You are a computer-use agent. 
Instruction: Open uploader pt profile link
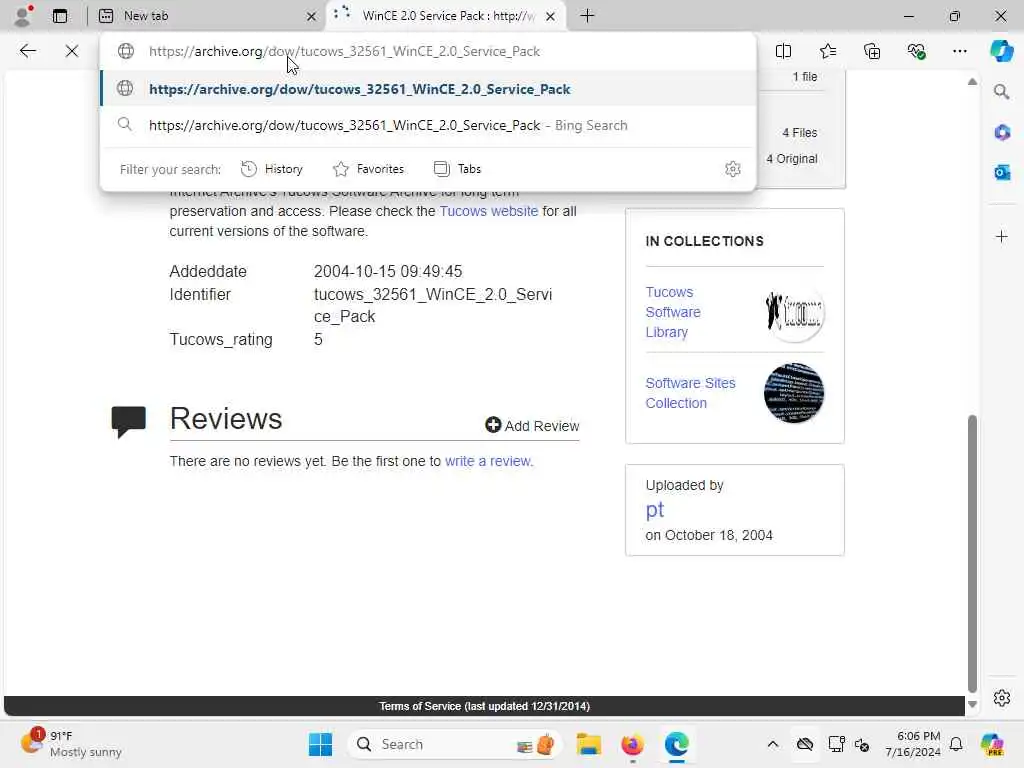coord(654,509)
